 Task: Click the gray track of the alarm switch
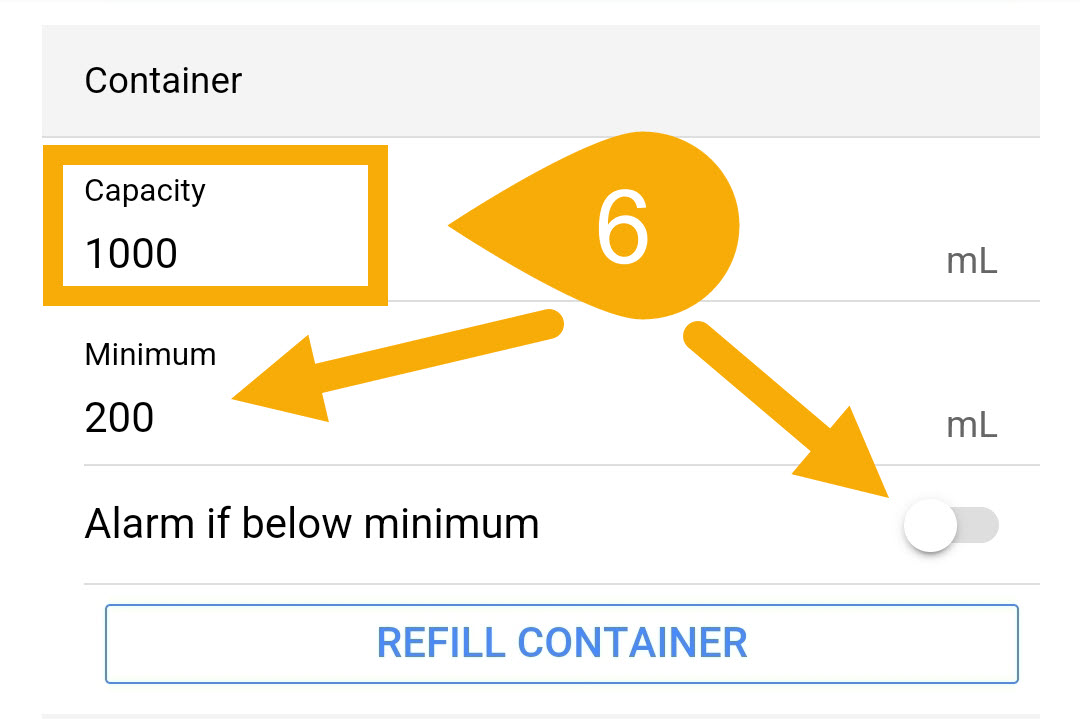pos(980,525)
